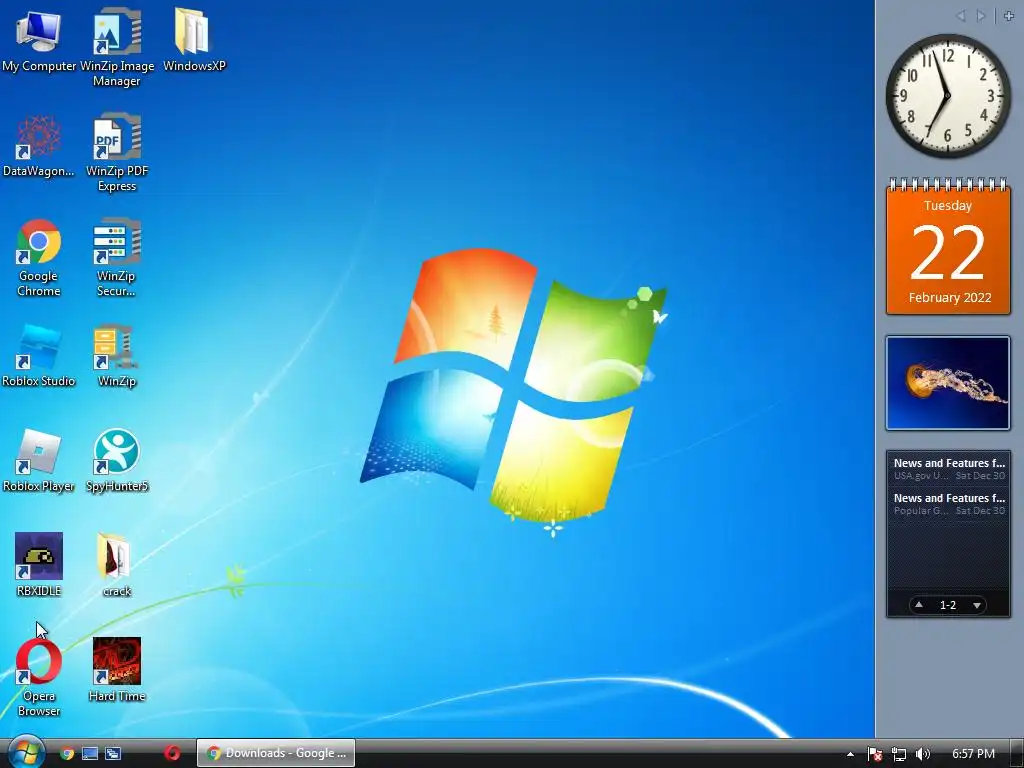Open the Start menu orb
Image resolution: width=1024 pixels, height=768 pixels.
[25, 752]
